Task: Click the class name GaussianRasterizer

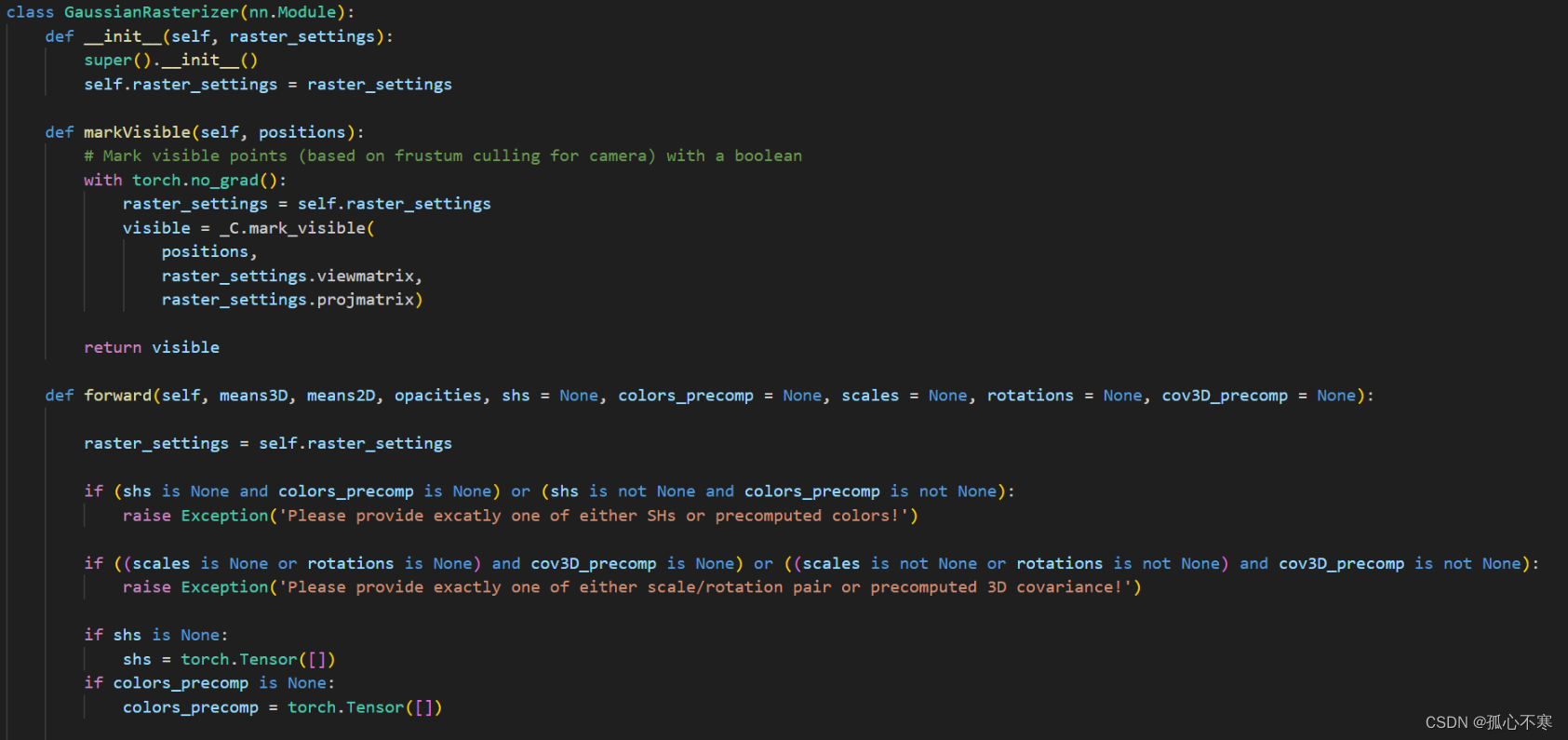Action: point(151,12)
